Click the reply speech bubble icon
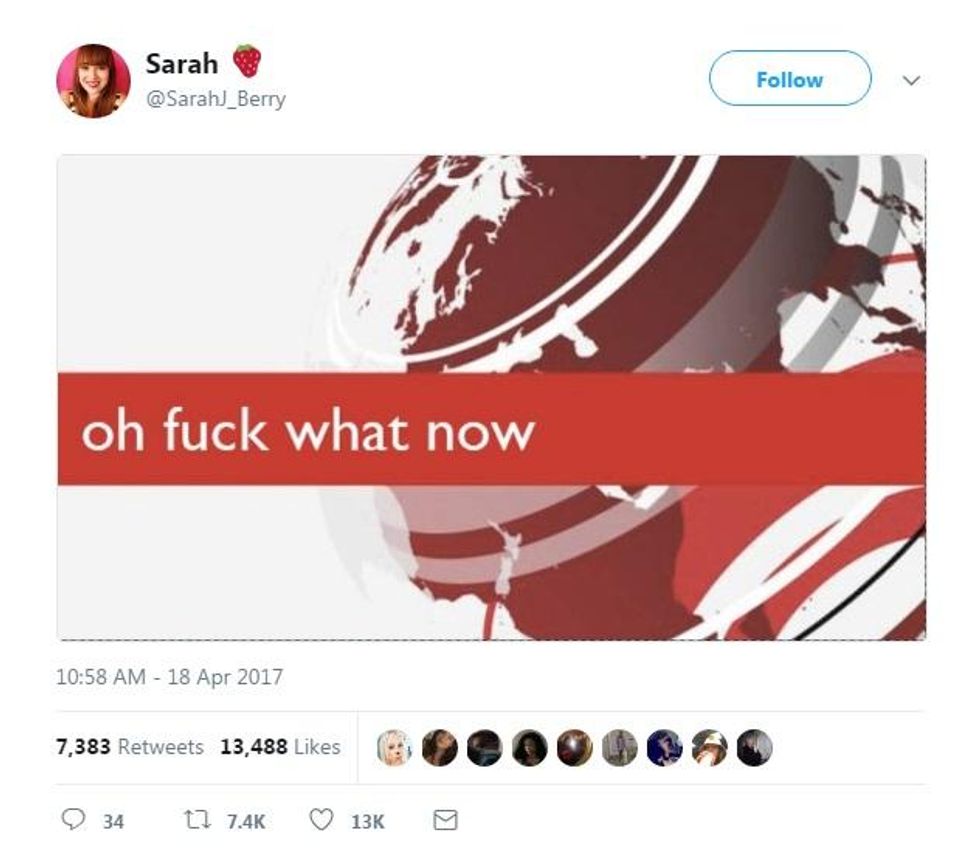The width and height of the screenshot is (980, 868). [73, 821]
